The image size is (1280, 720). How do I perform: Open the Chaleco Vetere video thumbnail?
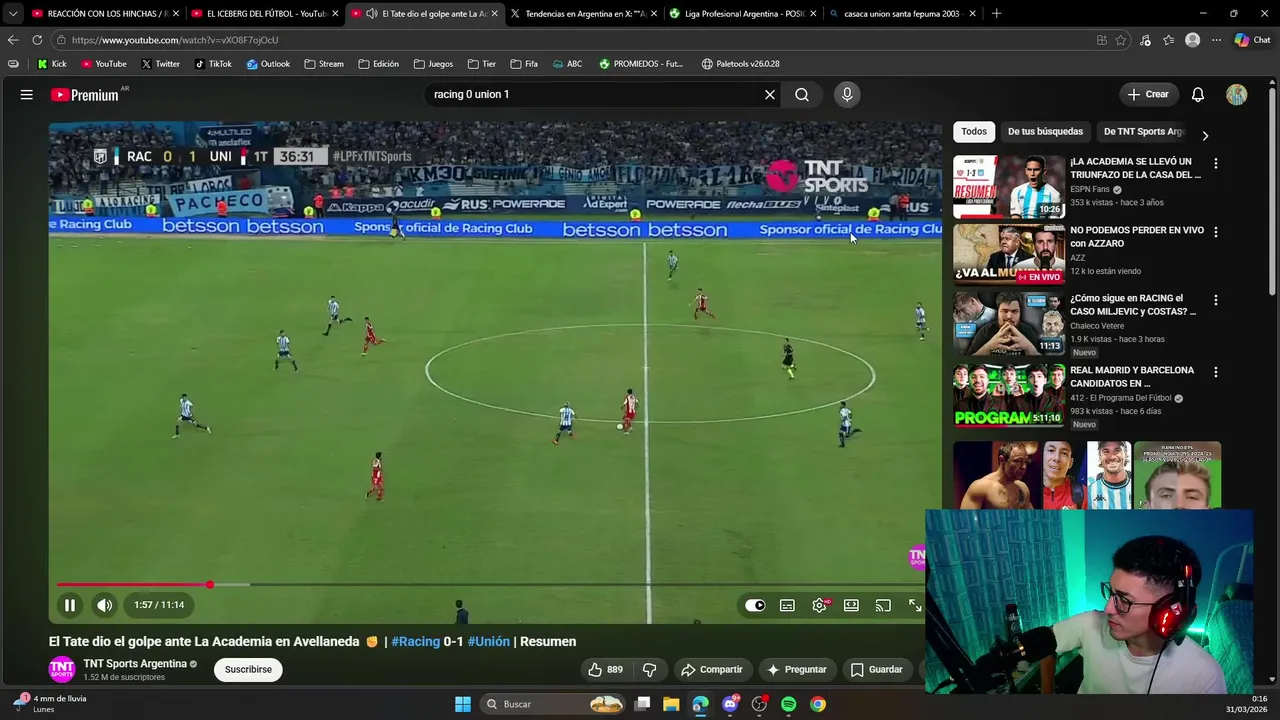pyautogui.click(x=1009, y=324)
